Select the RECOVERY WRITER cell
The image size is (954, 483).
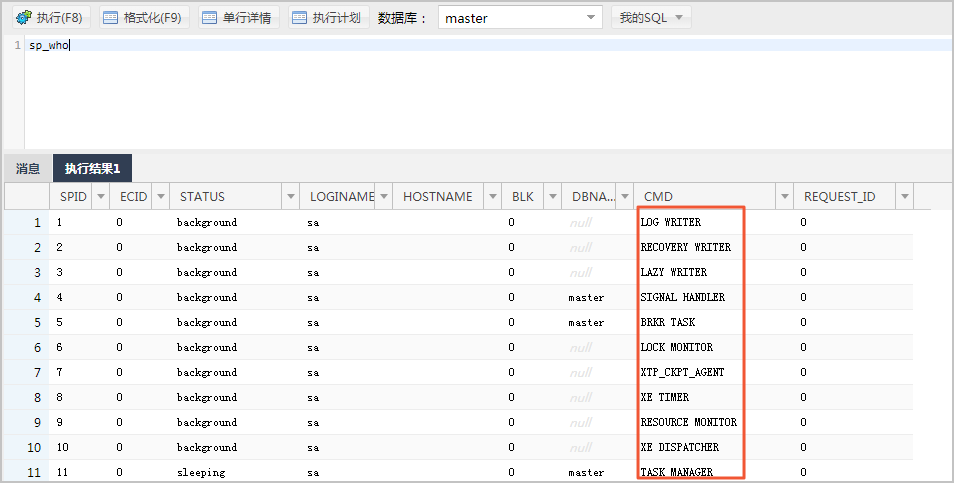(x=686, y=247)
